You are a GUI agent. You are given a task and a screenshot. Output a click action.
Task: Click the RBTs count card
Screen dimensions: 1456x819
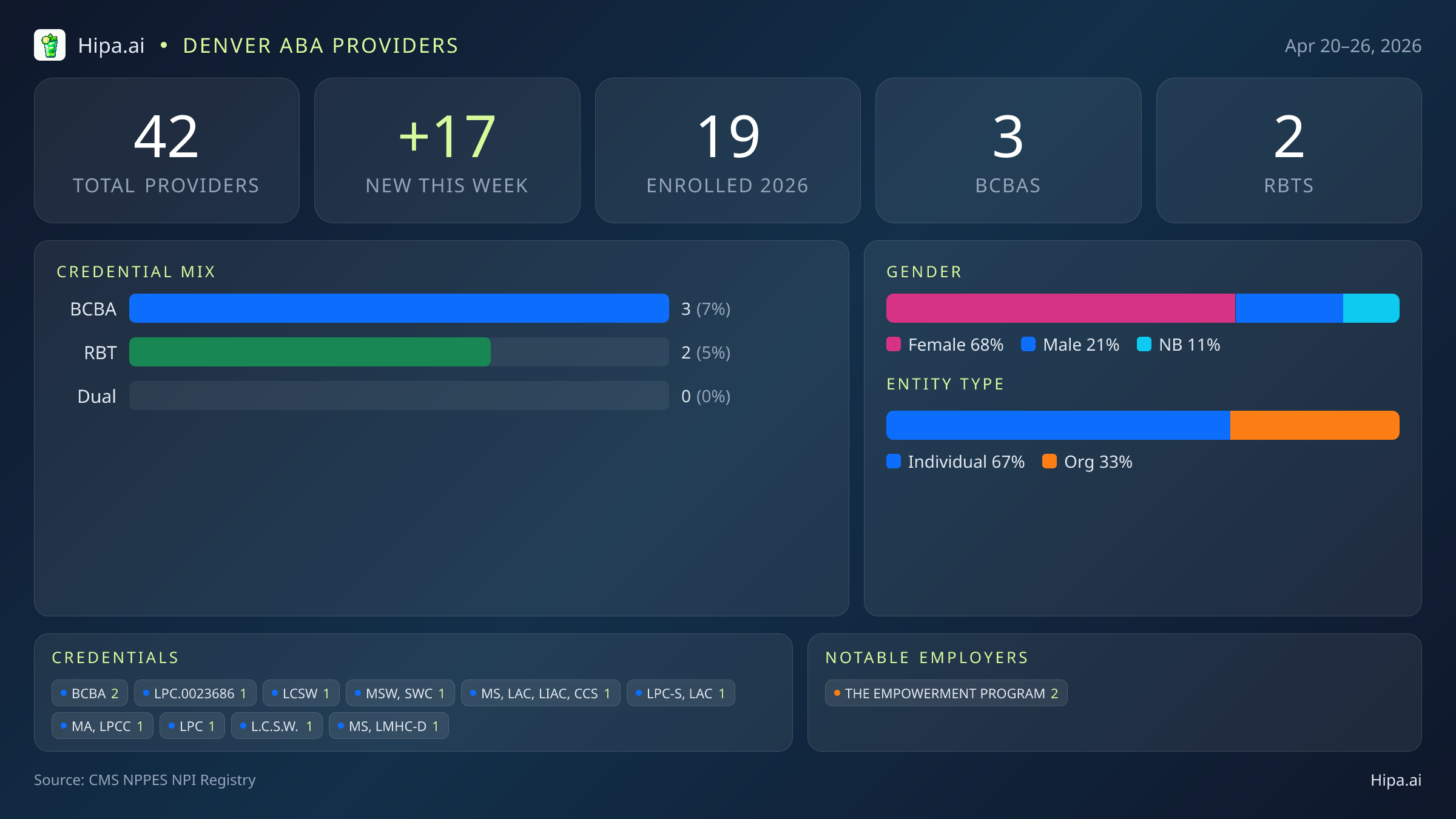pos(1289,150)
